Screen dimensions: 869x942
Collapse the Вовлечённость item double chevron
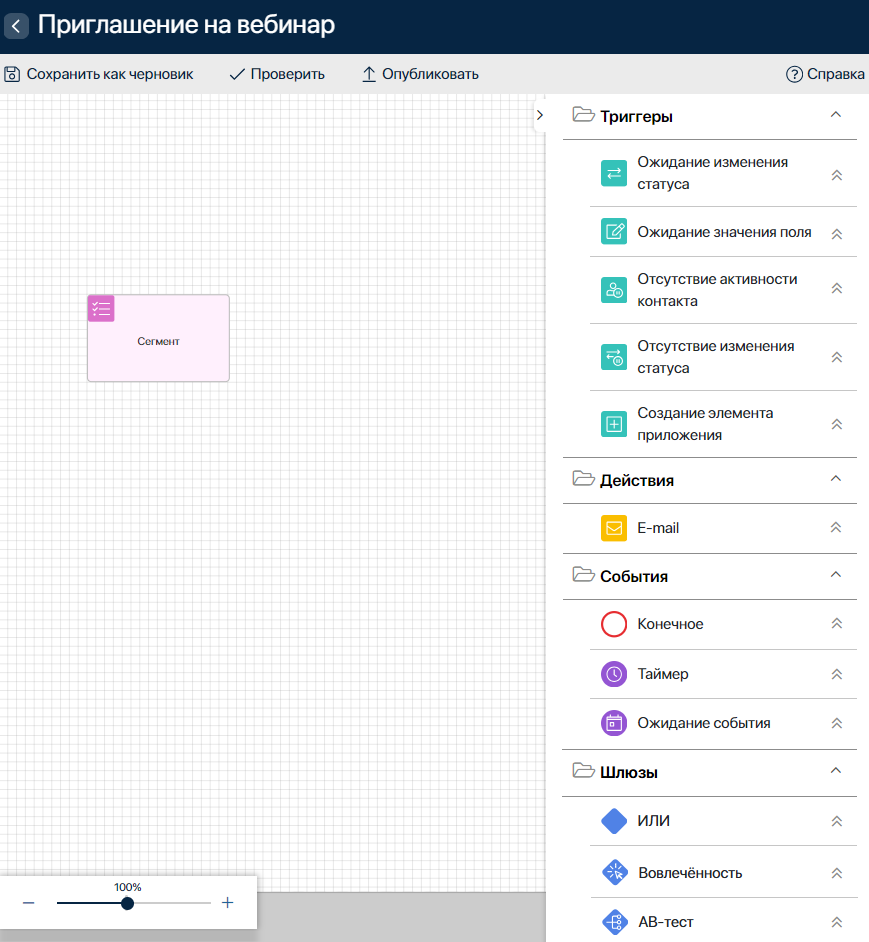[837, 874]
